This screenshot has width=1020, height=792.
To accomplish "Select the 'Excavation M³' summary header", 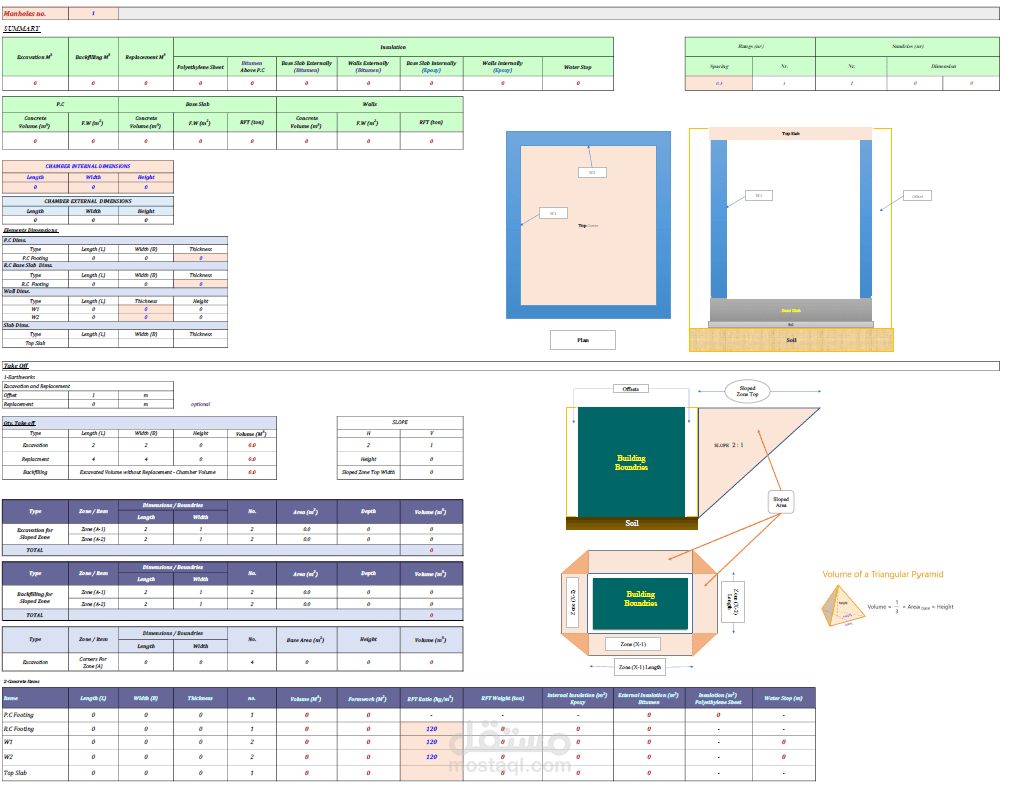I will point(35,57).
